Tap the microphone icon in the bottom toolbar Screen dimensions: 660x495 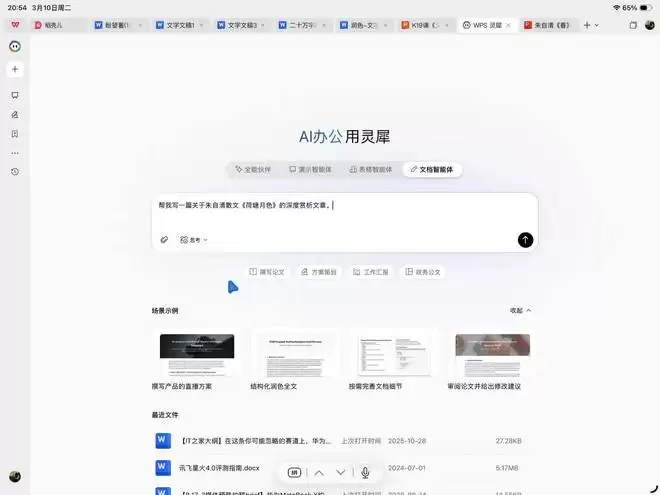click(366, 472)
